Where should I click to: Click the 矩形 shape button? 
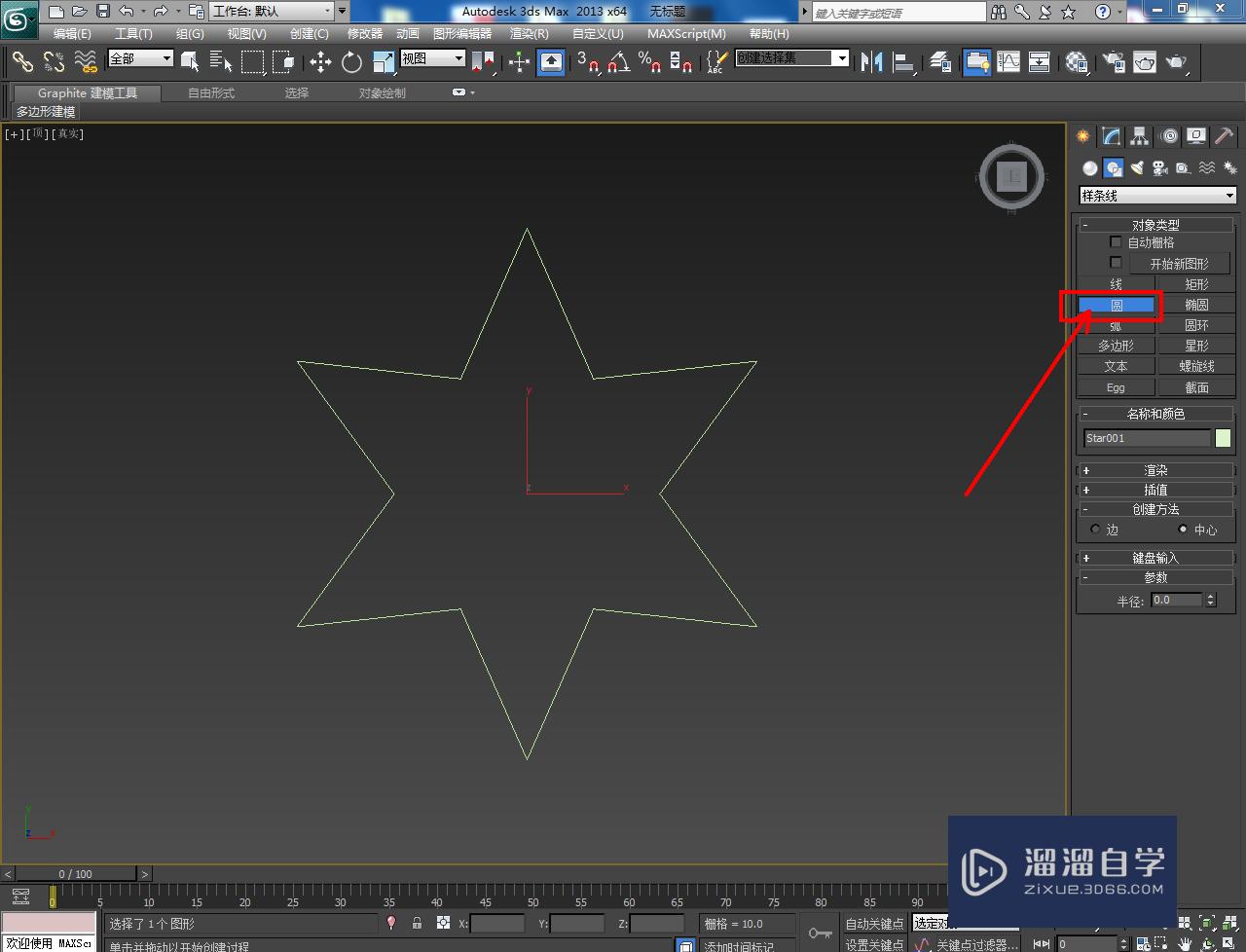[1196, 284]
